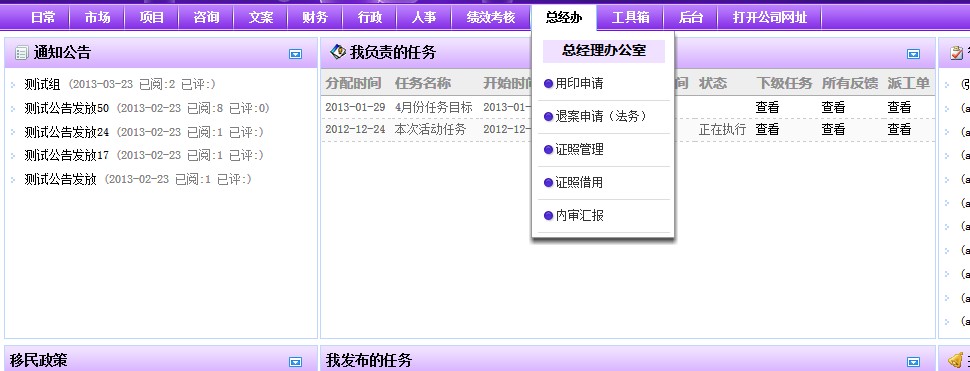Open the 财务 menu tab

(x=315, y=18)
